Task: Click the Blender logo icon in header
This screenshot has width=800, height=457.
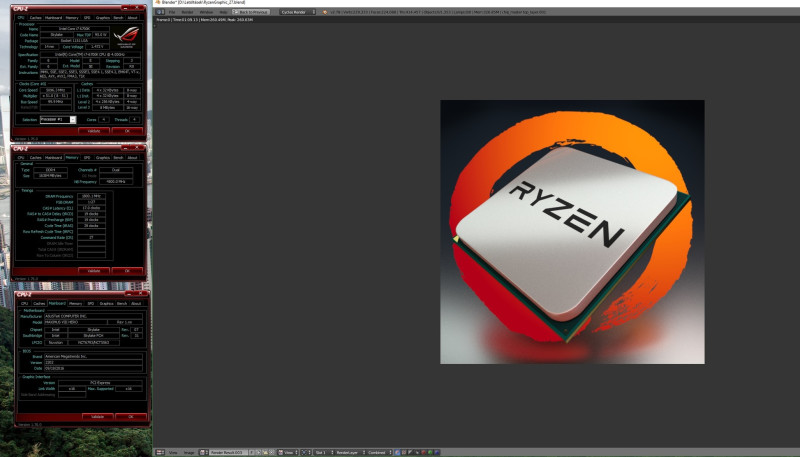Action: click(325, 12)
